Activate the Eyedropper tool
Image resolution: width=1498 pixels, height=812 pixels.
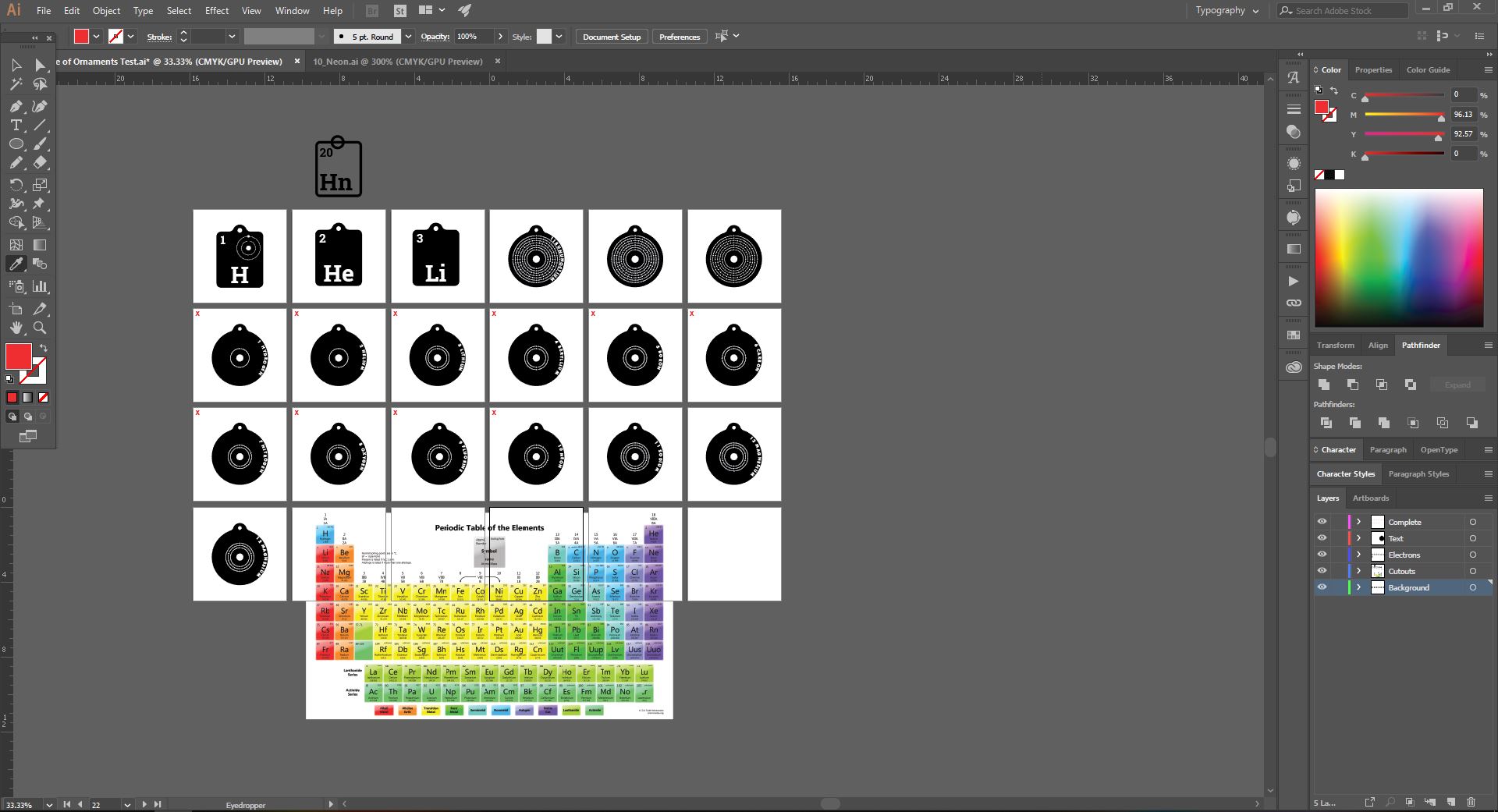pos(16,264)
